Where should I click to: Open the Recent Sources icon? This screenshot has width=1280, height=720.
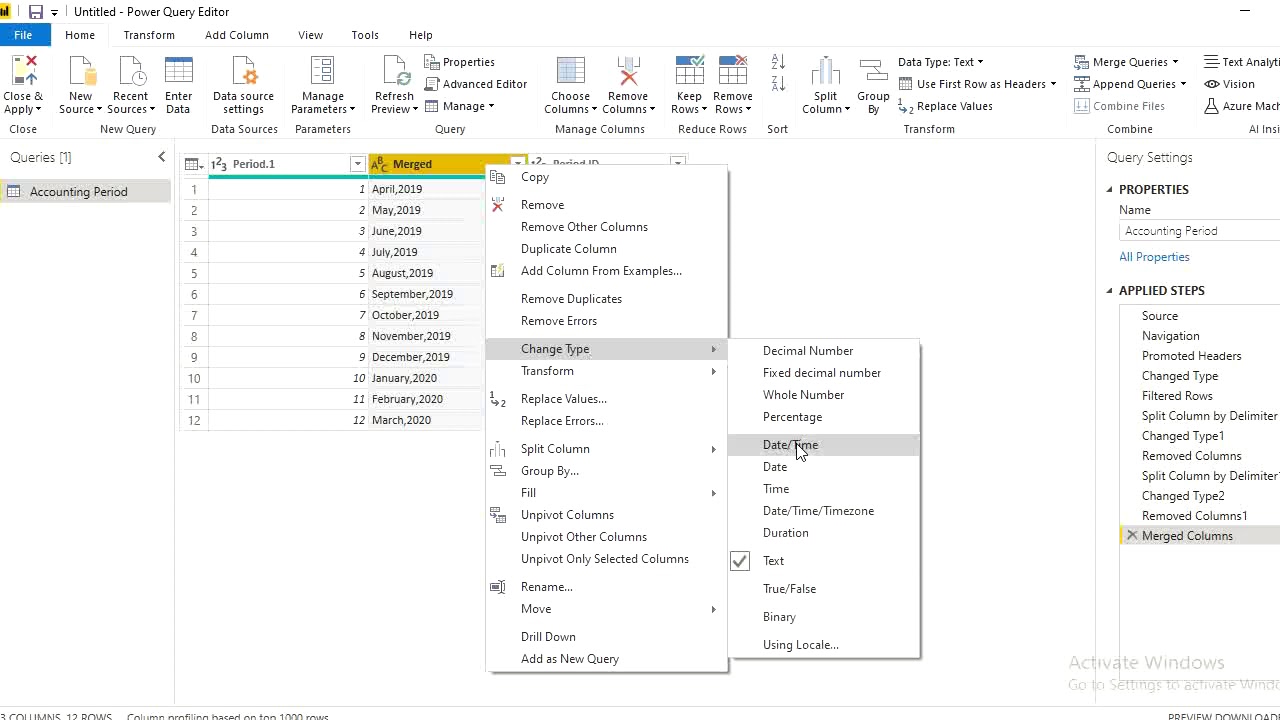(x=130, y=73)
